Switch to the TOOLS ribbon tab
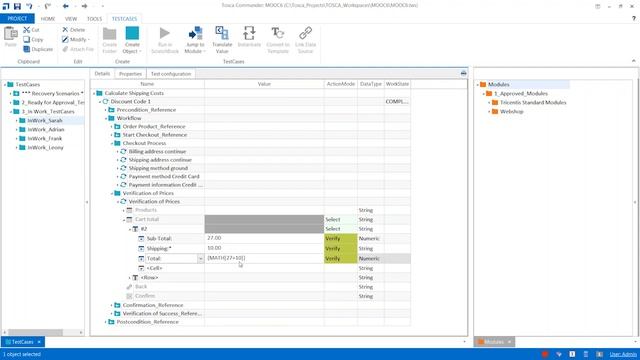The image size is (640, 360). point(94,19)
